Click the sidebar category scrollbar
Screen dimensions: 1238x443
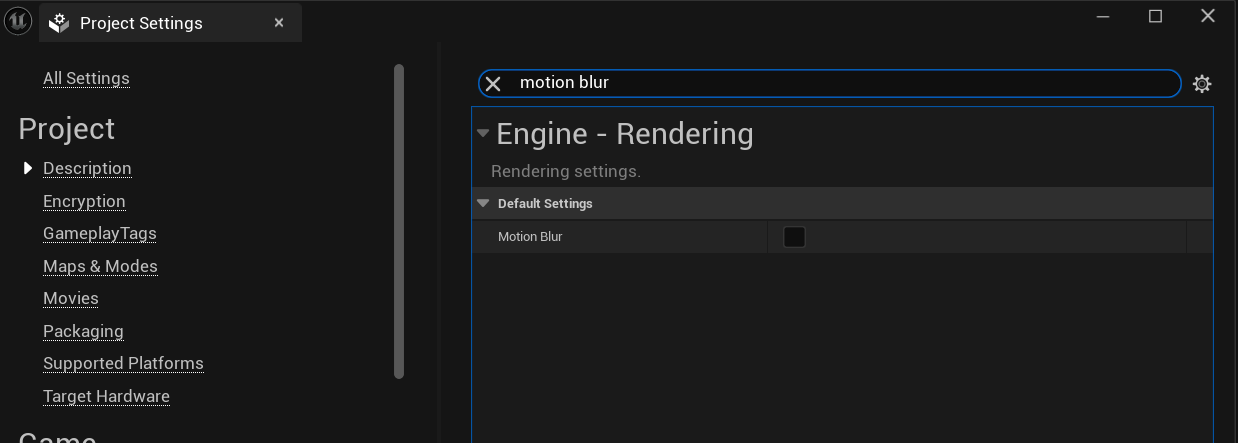tap(399, 221)
